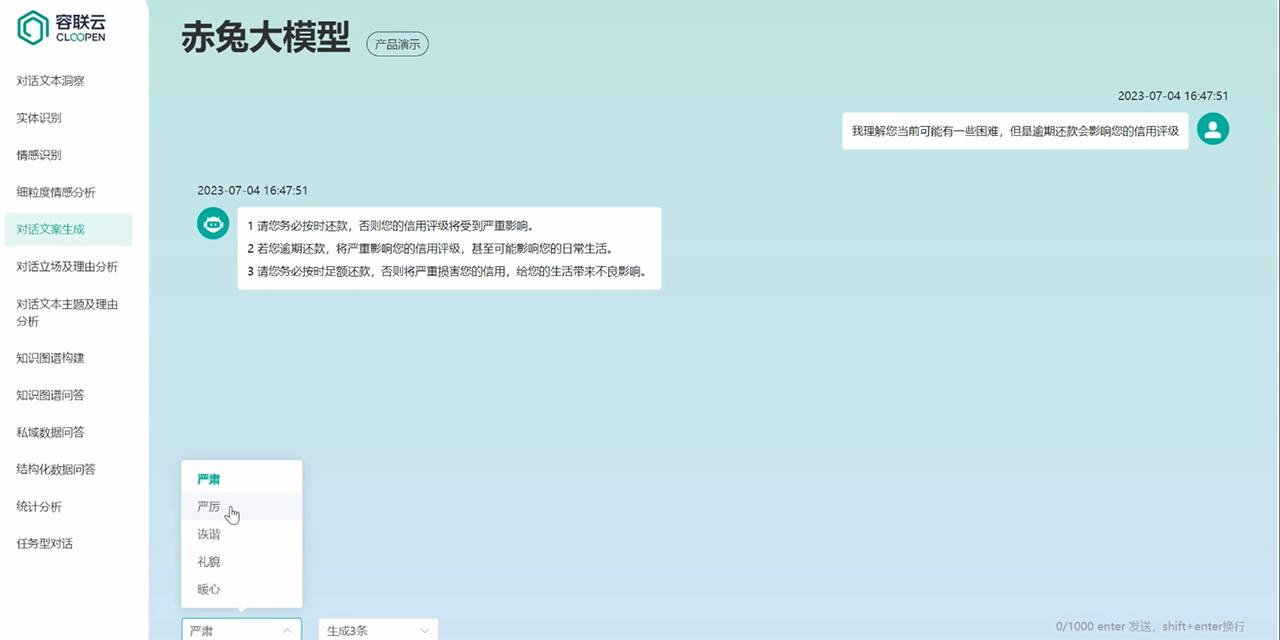Screen dimensions: 1280x640
Task: Click the 产品演示 badge
Action: pyautogui.click(x=397, y=44)
